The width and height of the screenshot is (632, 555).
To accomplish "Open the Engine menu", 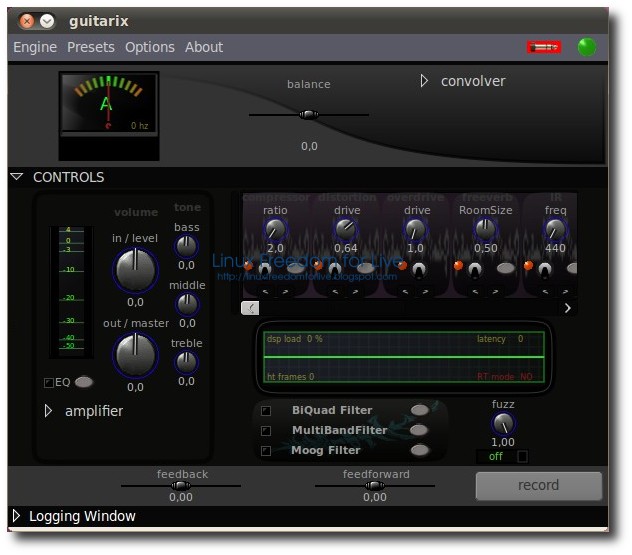I will [35, 47].
